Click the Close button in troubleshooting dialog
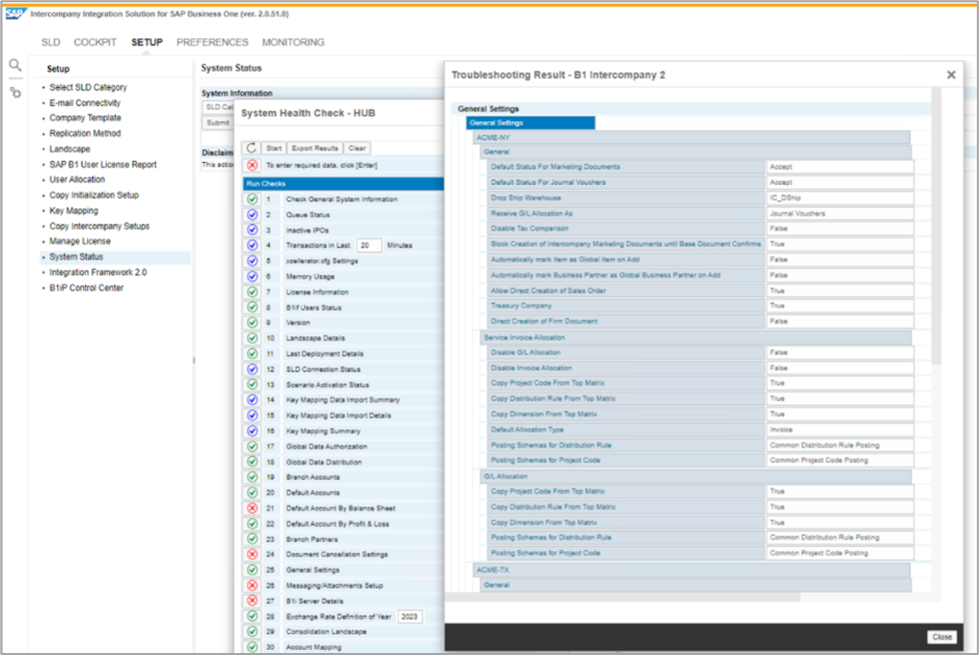This screenshot has height=655, width=979. pos(941,637)
